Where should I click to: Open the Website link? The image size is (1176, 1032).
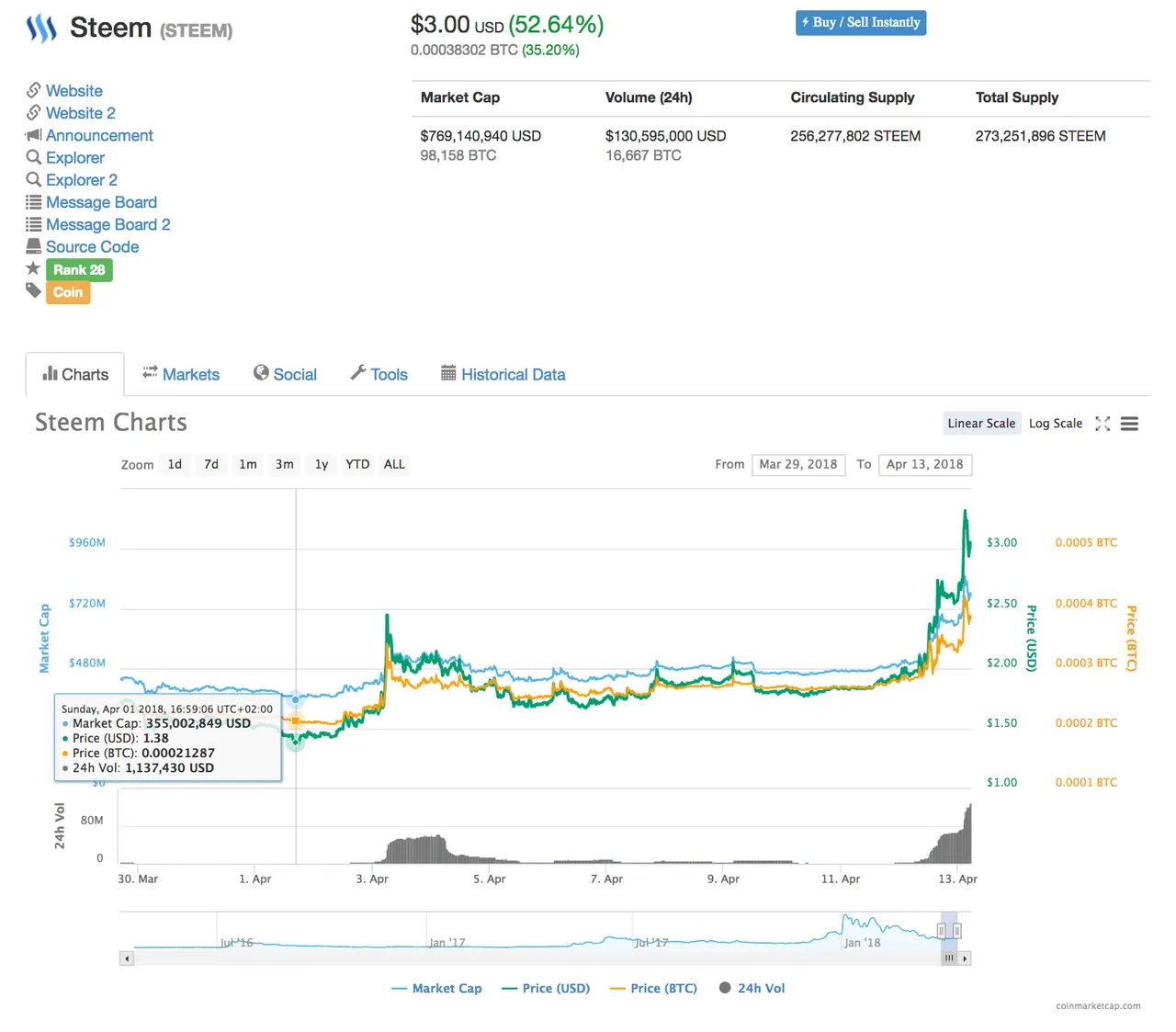click(74, 91)
